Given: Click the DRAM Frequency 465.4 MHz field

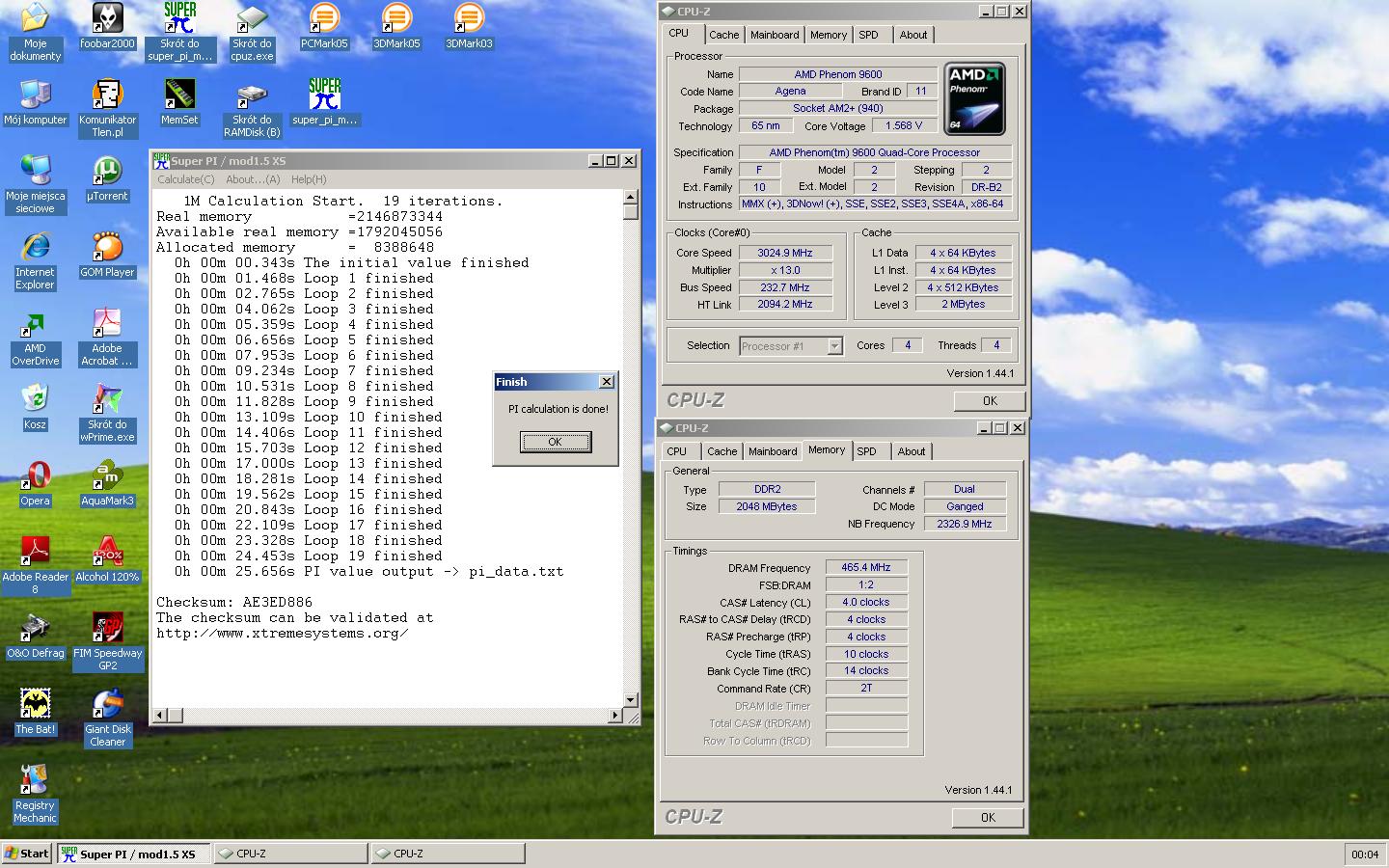Looking at the screenshot, I should pyautogui.click(x=866, y=568).
